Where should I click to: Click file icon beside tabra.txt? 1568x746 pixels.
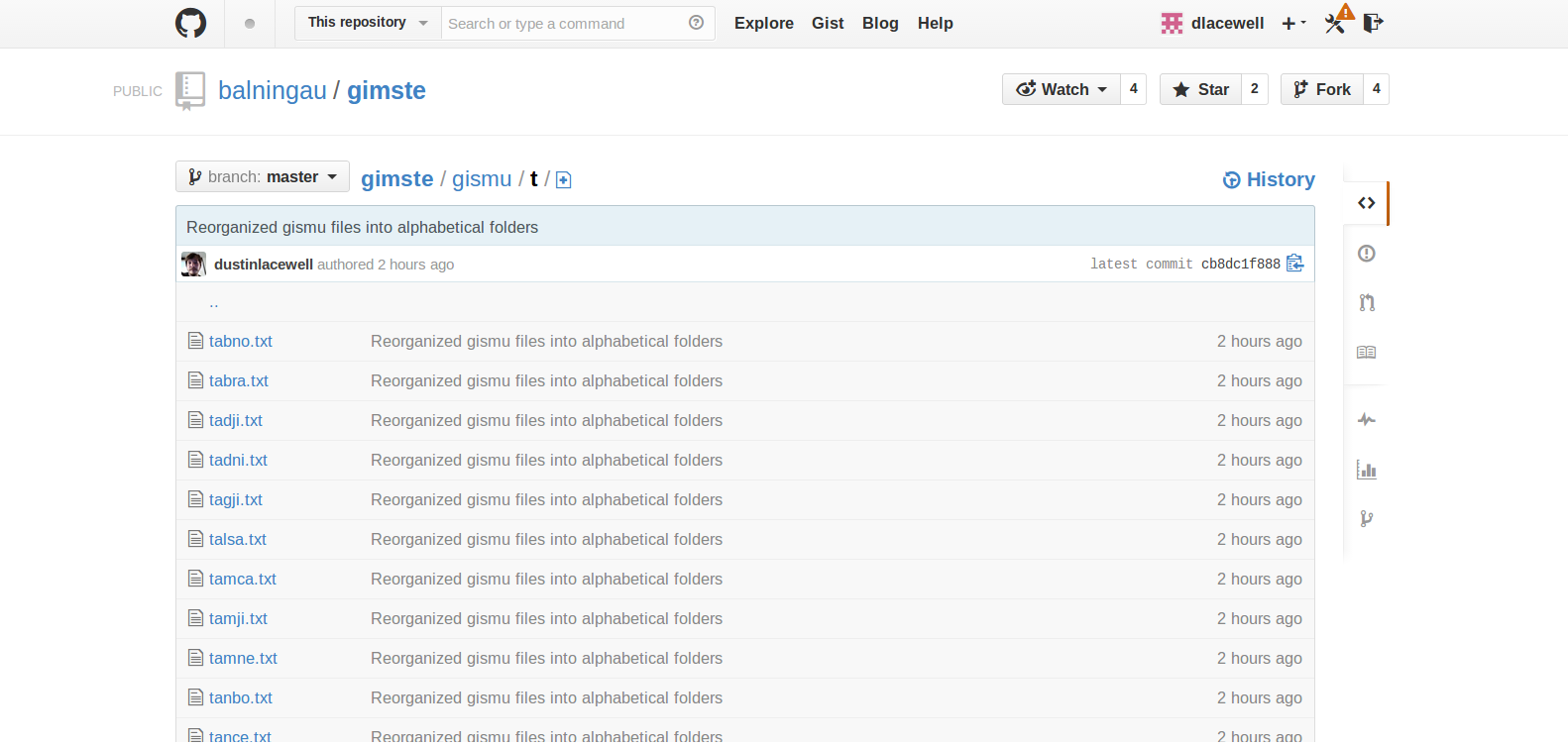195,380
